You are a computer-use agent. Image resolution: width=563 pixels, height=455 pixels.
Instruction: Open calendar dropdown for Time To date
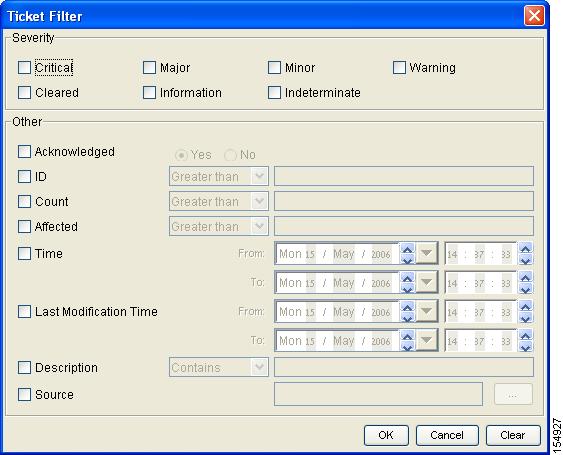click(427, 282)
